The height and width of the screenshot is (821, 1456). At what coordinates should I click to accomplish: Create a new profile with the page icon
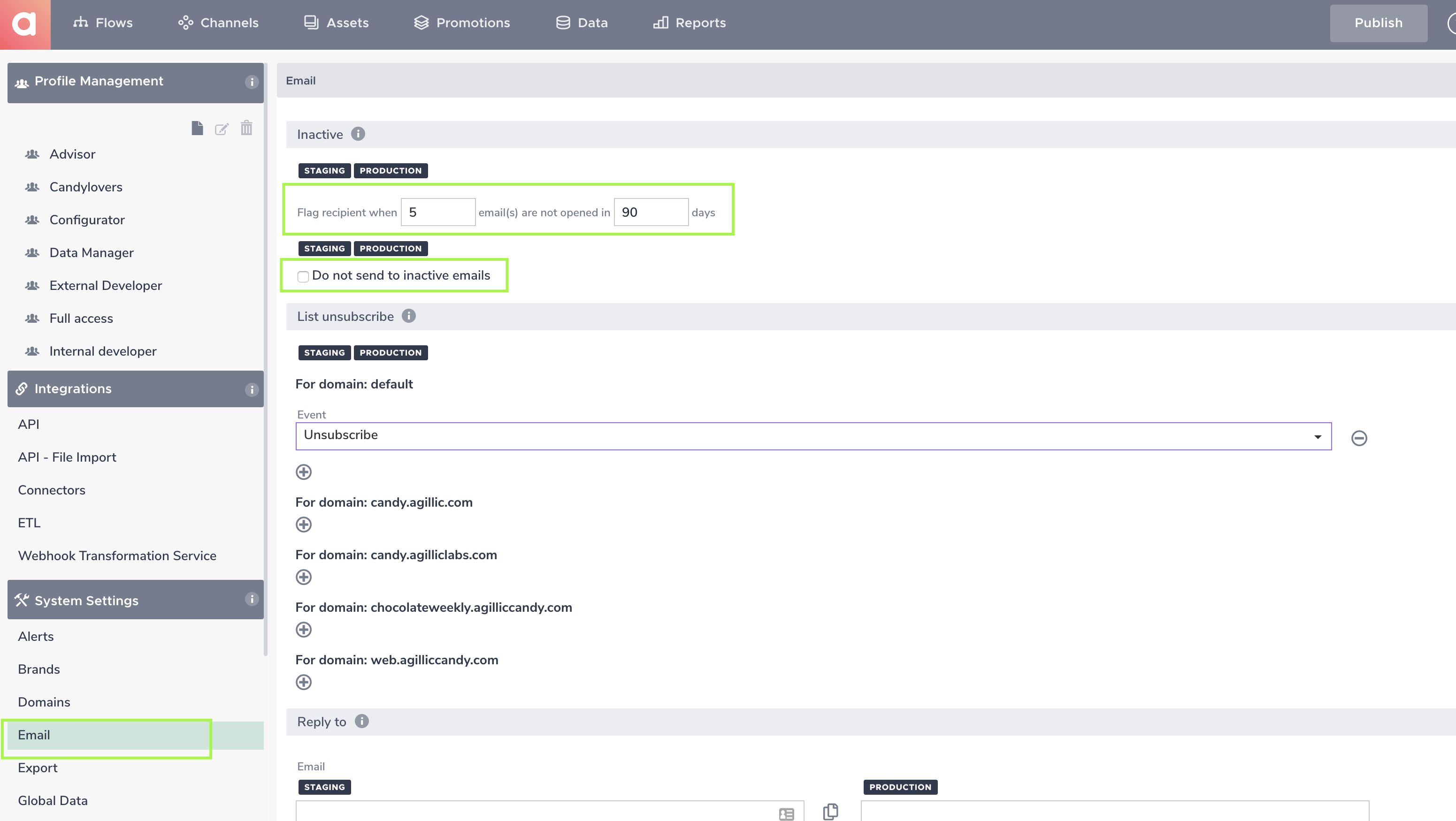point(197,128)
